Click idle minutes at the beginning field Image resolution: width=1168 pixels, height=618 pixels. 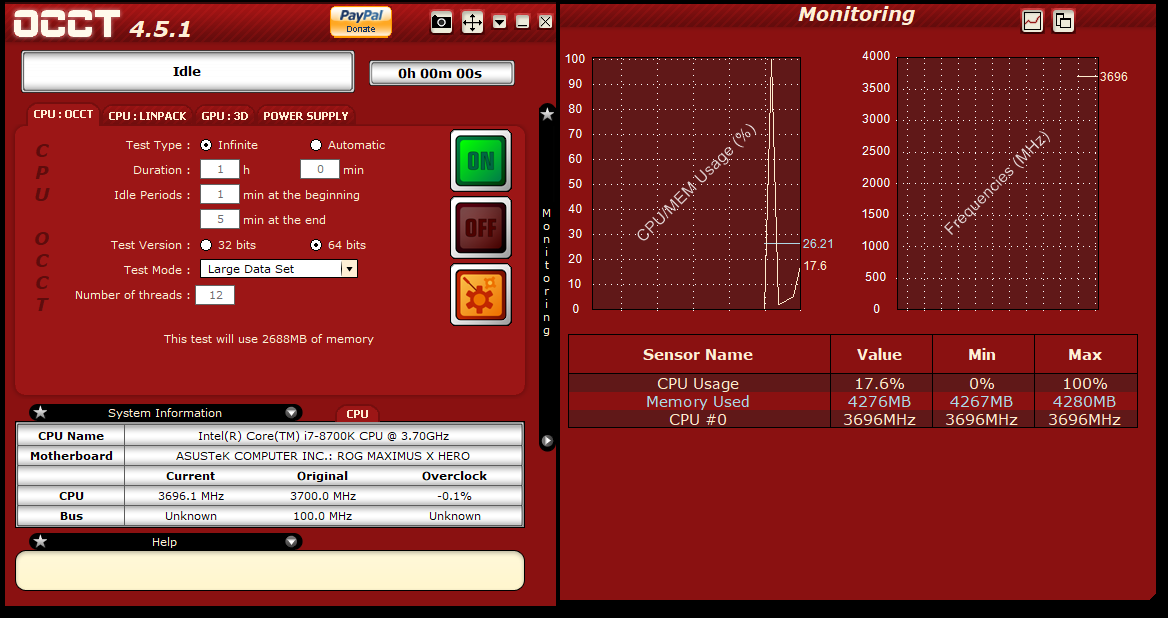click(220, 195)
